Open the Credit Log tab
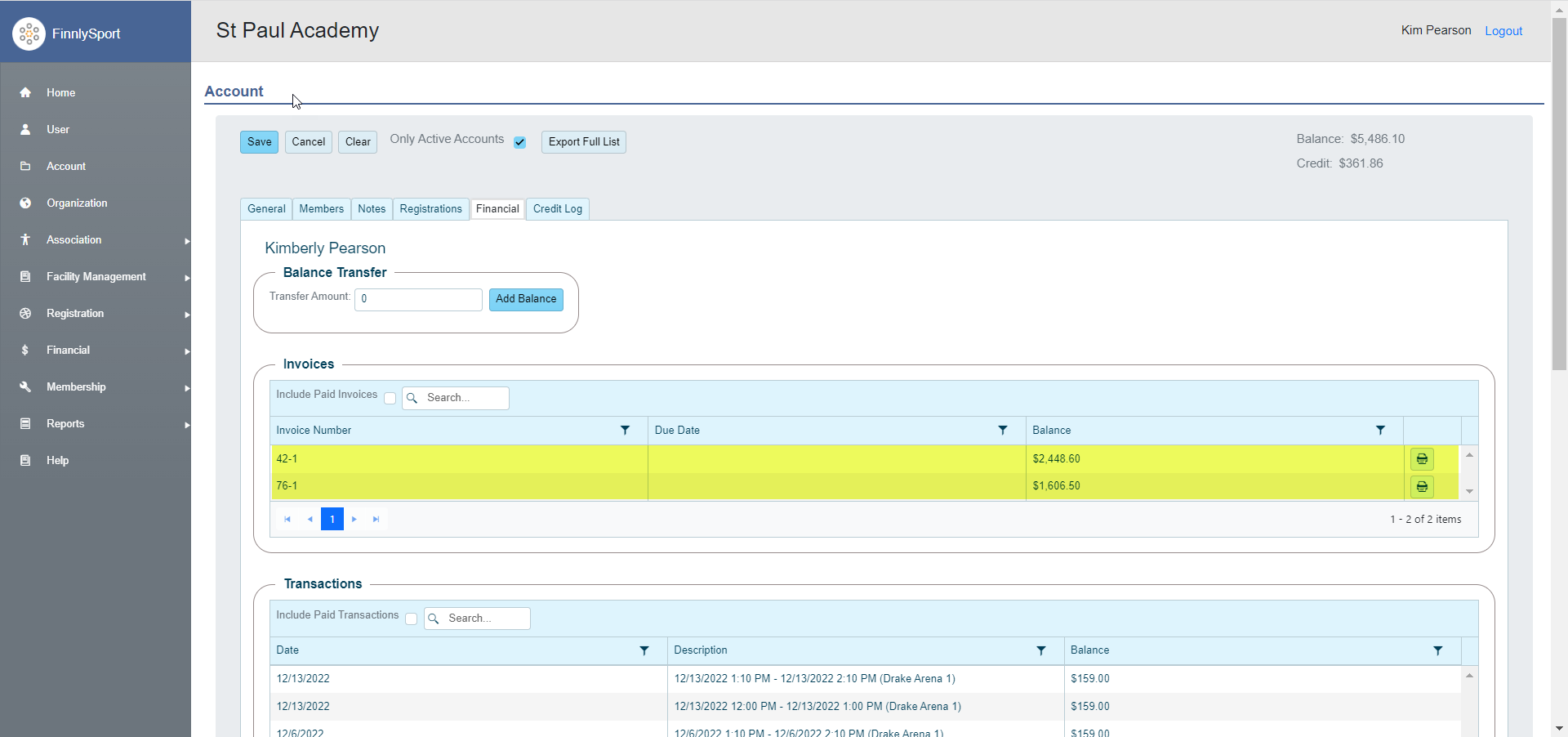This screenshot has width=1568, height=737. (558, 209)
